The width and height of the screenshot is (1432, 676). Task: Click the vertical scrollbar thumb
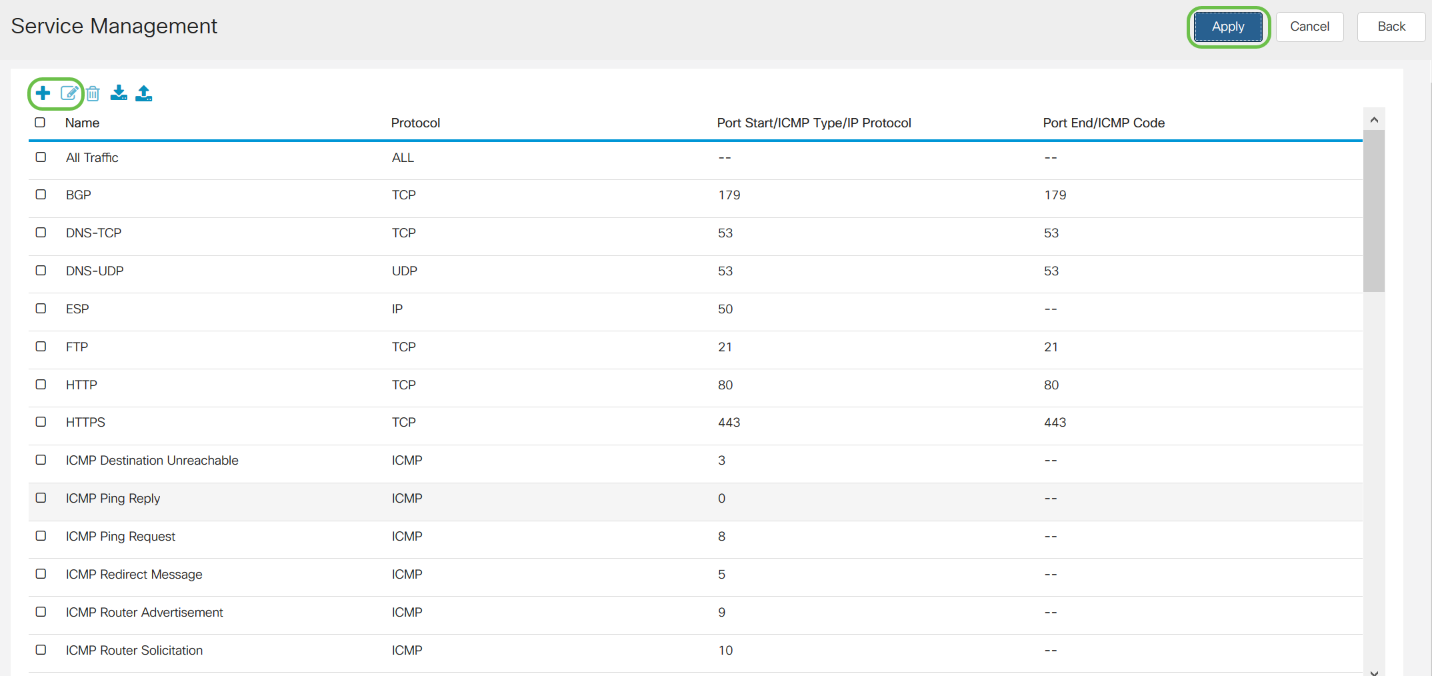[1374, 210]
